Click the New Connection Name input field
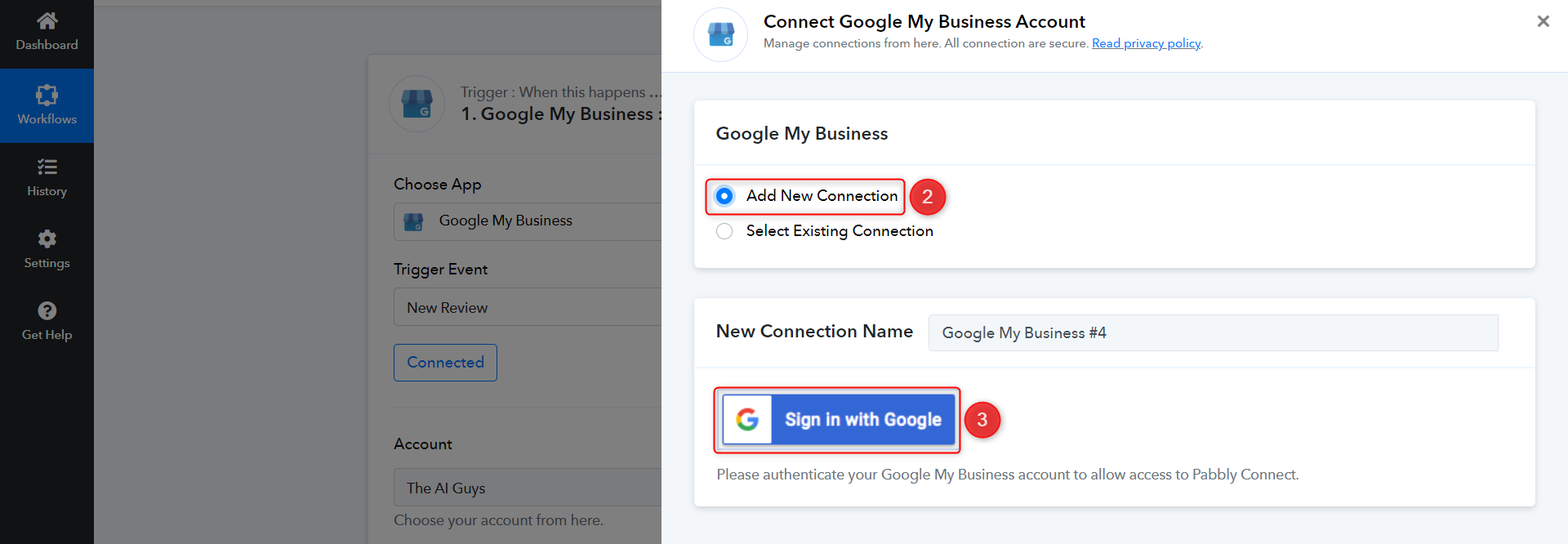 point(1213,332)
